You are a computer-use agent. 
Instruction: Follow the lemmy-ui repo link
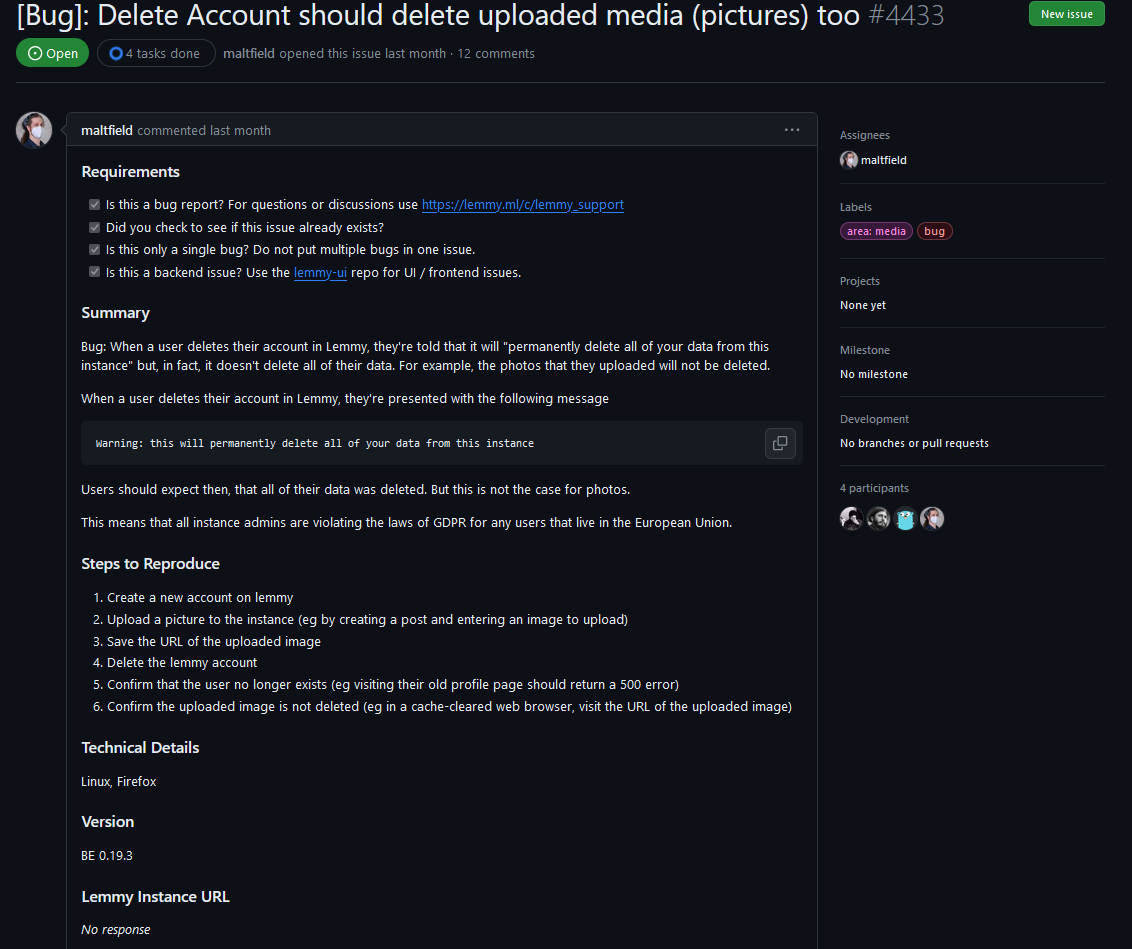click(320, 273)
